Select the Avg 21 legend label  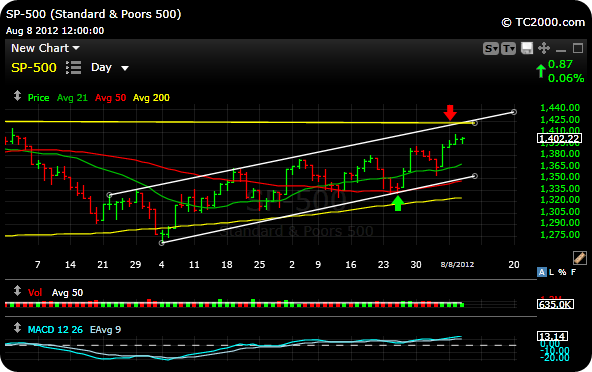pyautogui.click(x=72, y=98)
